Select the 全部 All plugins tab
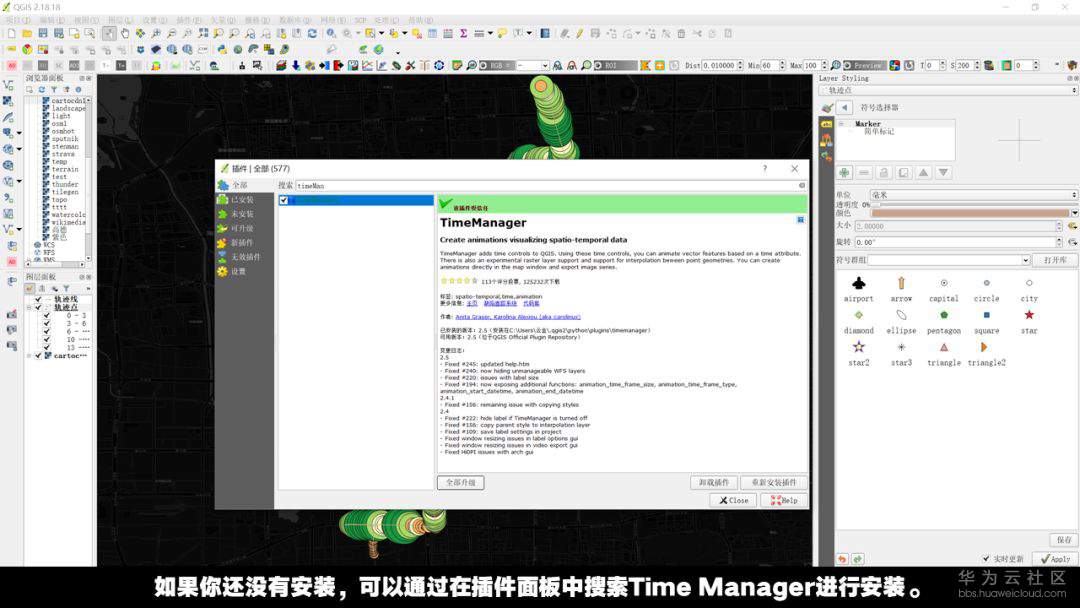The width and height of the screenshot is (1080, 608). click(245, 185)
